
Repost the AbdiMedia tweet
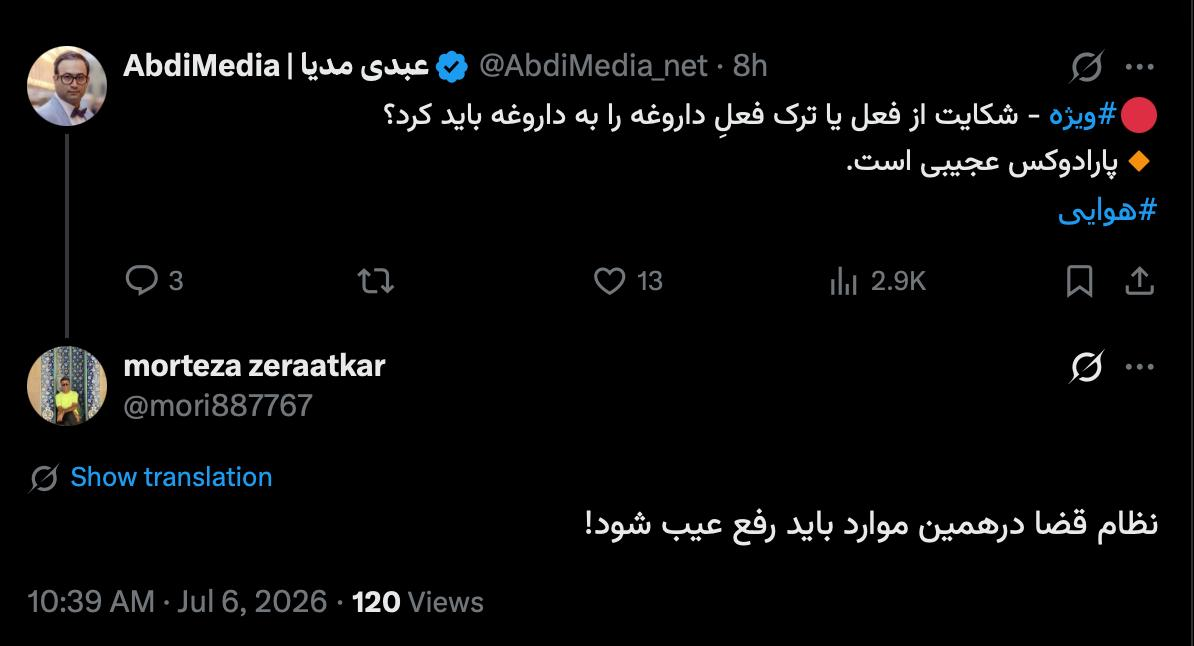click(375, 281)
